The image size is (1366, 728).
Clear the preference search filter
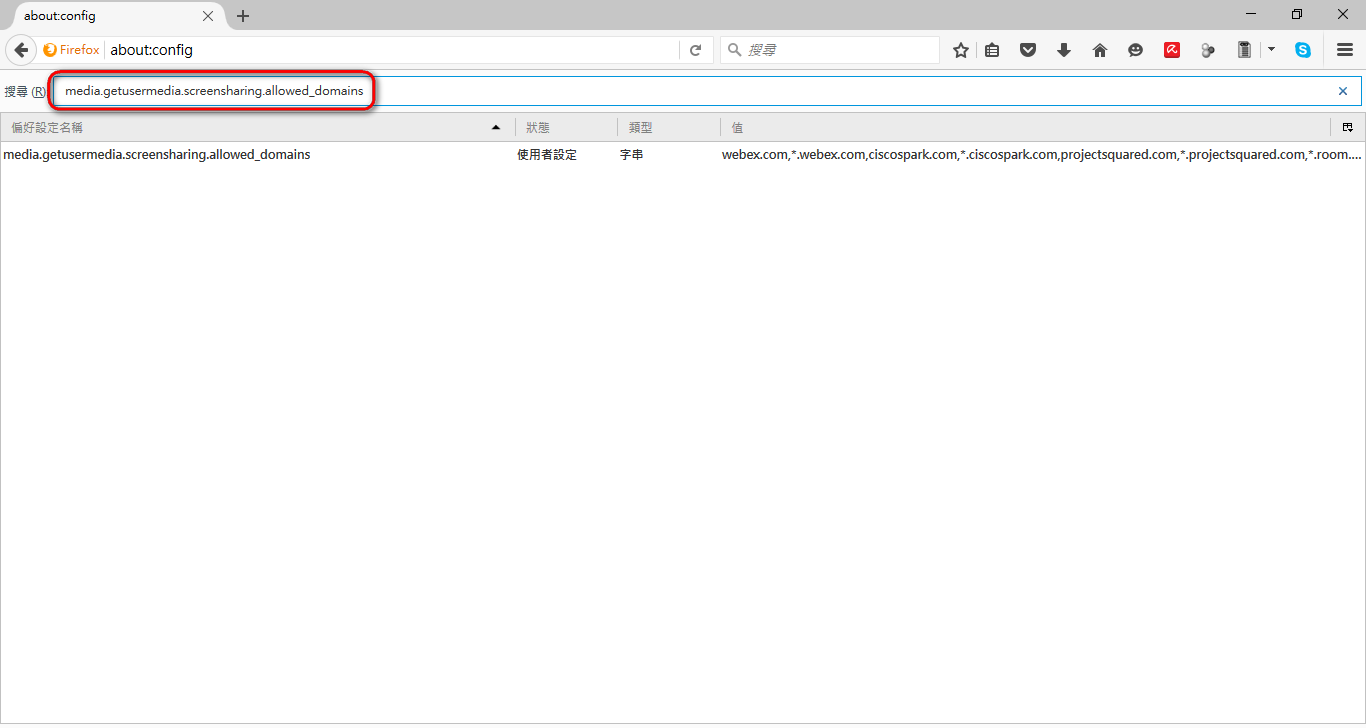click(1342, 91)
